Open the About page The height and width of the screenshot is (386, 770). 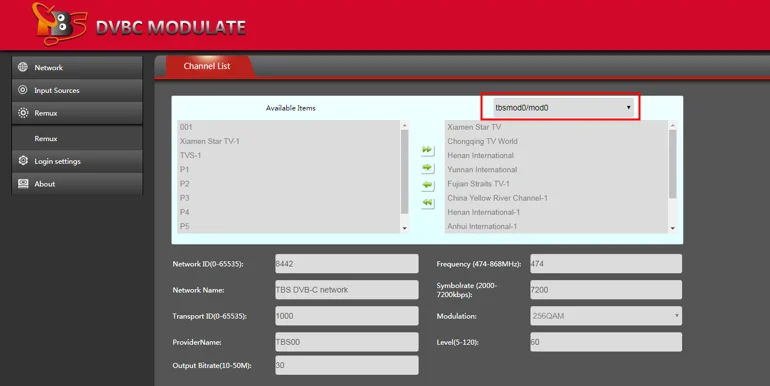tap(77, 184)
